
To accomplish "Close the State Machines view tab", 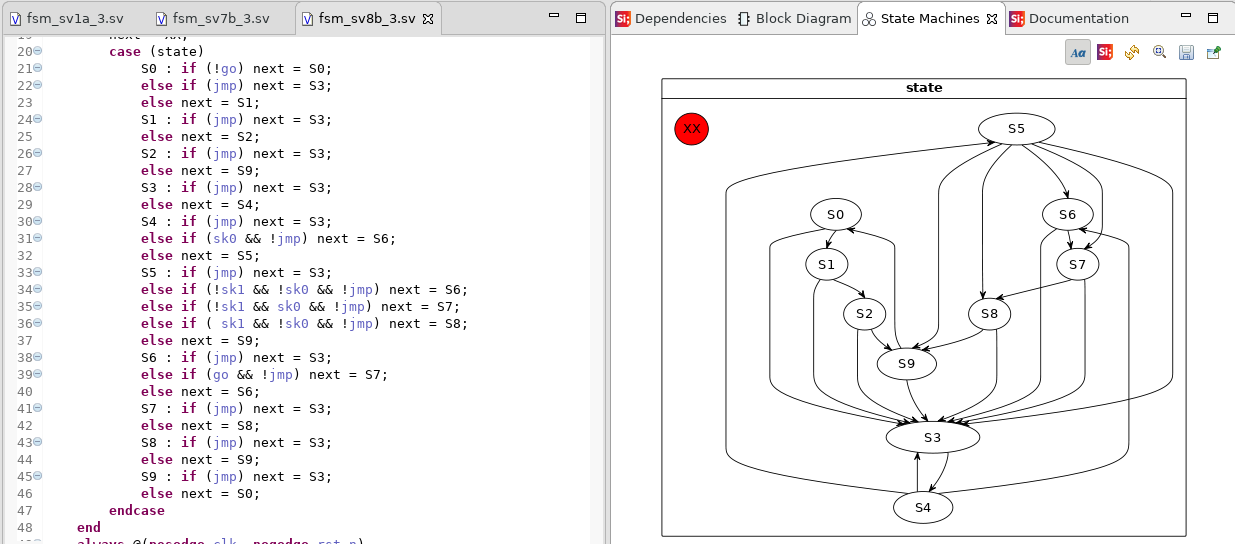I will click(x=991, y=19).
